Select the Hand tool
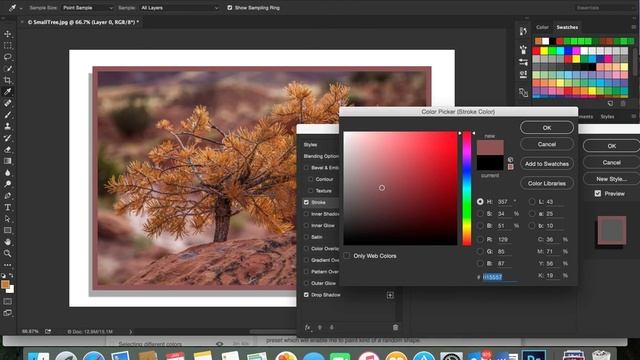640x360 pixels. [x=7, y=242]
